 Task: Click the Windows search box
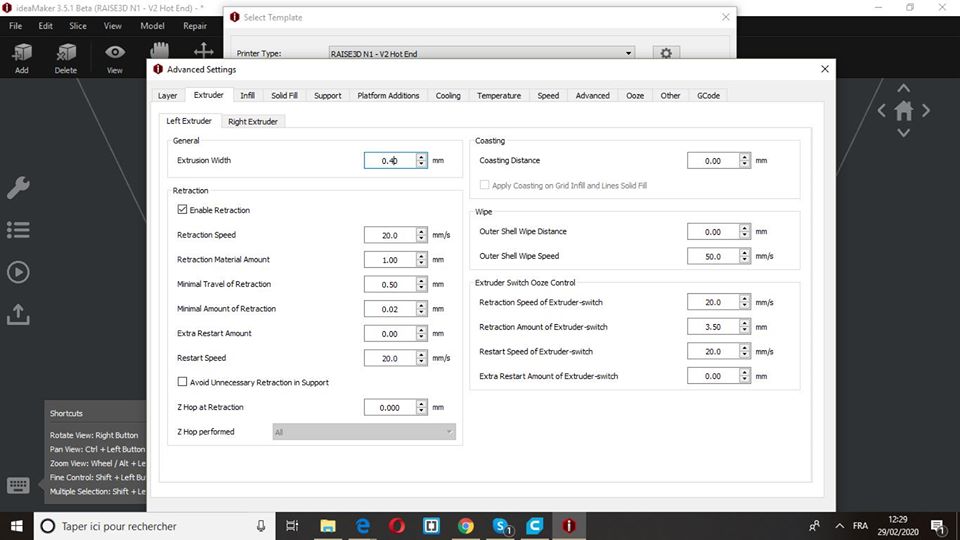[x=154, y=526]
